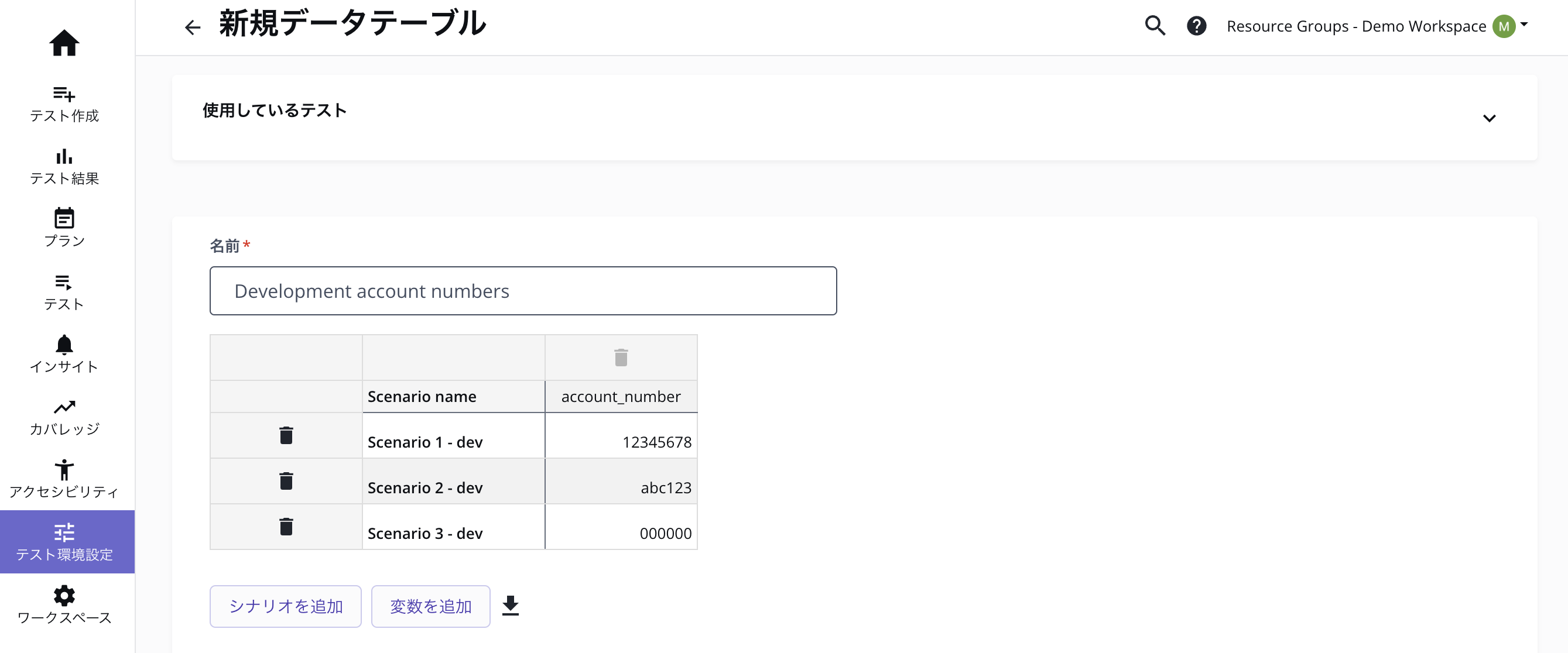Viewport: 1568px width, 653px height.
Task: Edit the Scenario 2 - dev name cell
Action: pos(453,482)
